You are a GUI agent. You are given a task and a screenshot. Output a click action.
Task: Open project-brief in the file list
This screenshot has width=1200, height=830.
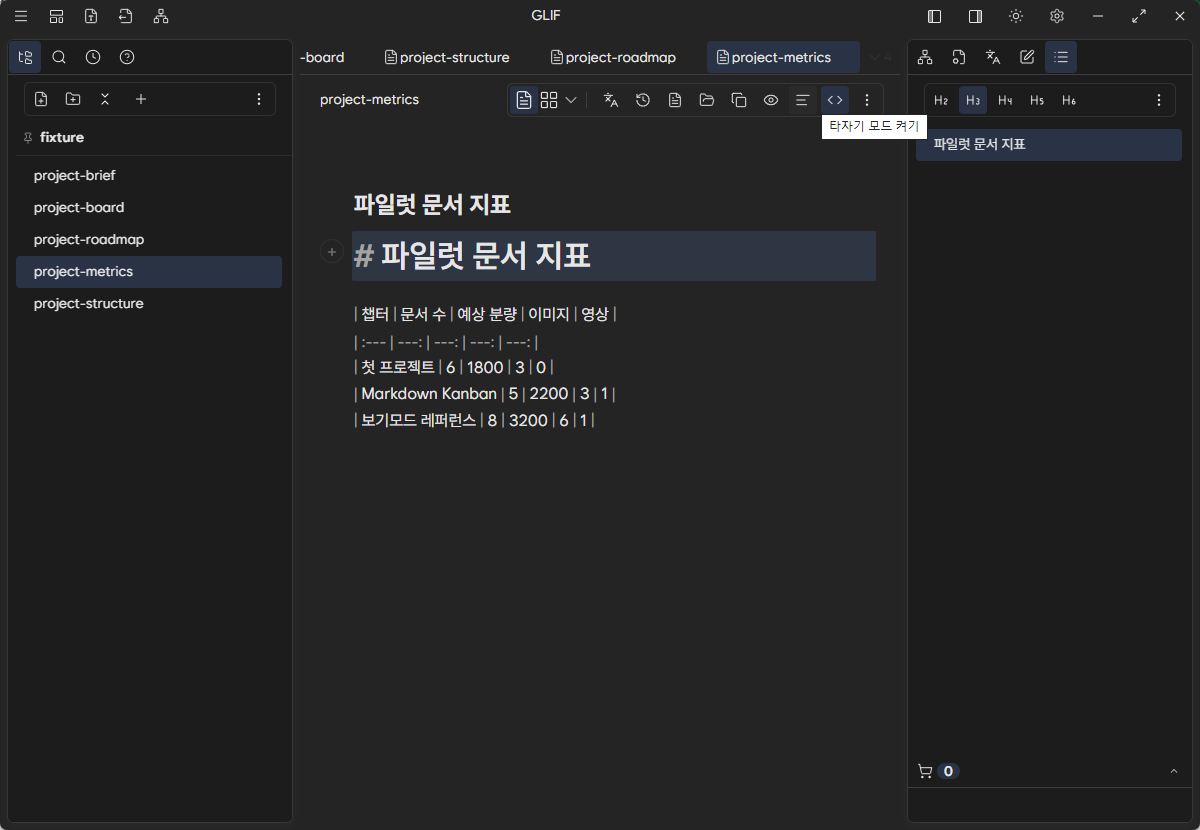point(149,175)
